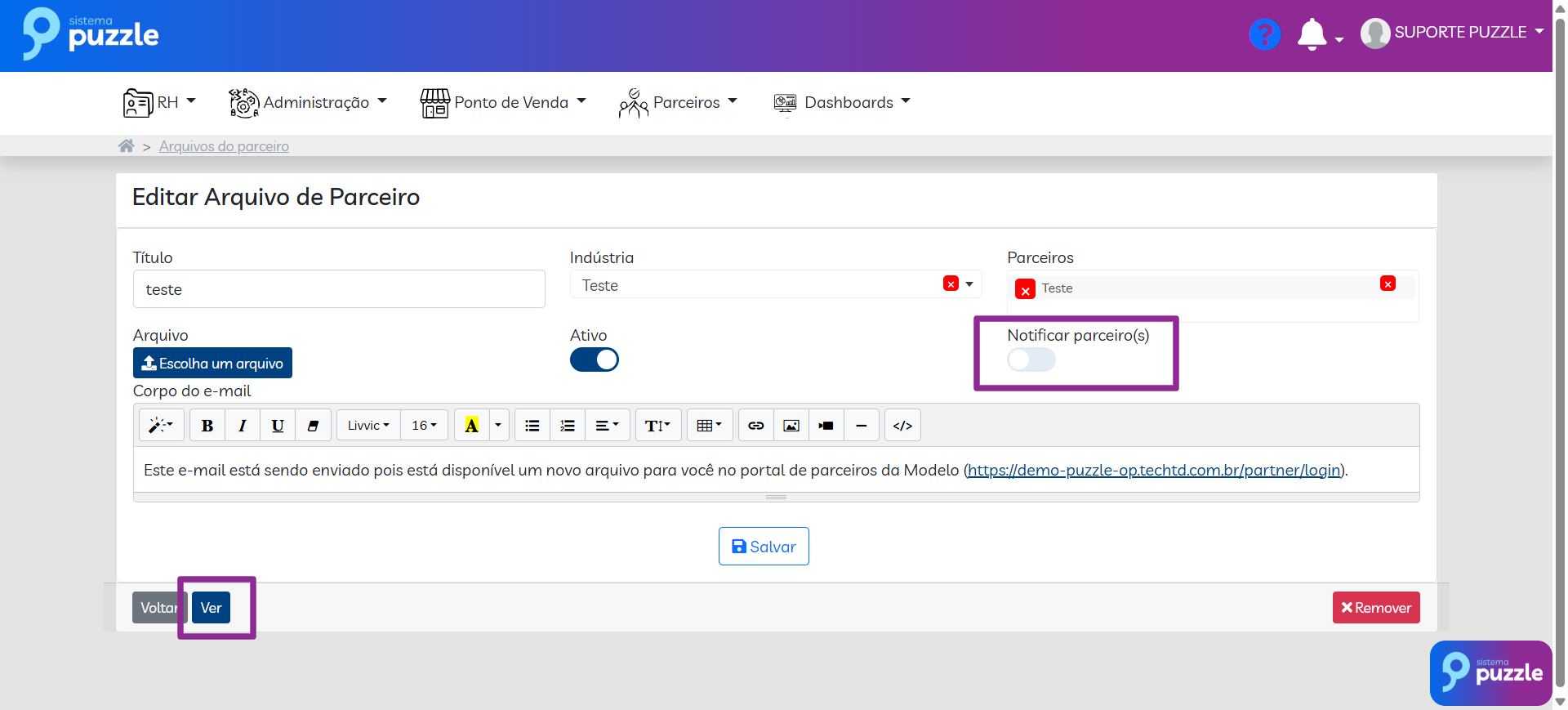Expand the font size 16 dropdown
1568x710 pixels.
tap(424, 426)
